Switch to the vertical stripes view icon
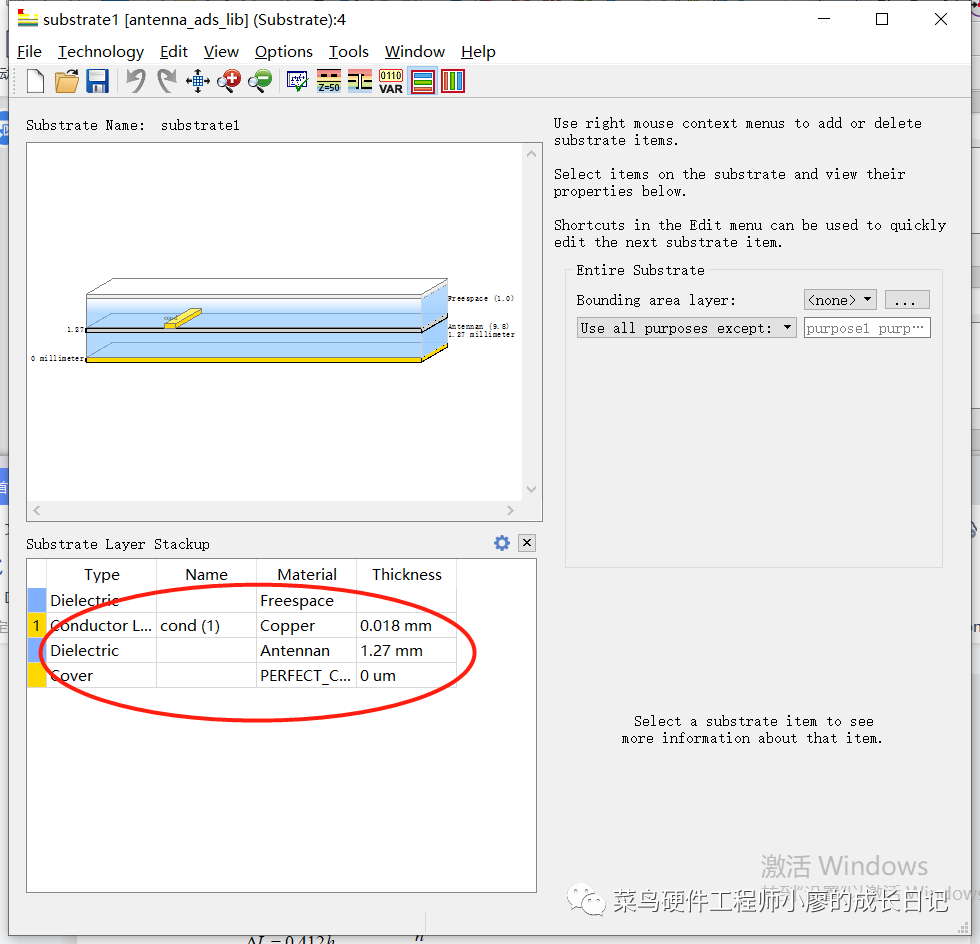The width and height of the screenshot is (980, 944). pos(453,81)
